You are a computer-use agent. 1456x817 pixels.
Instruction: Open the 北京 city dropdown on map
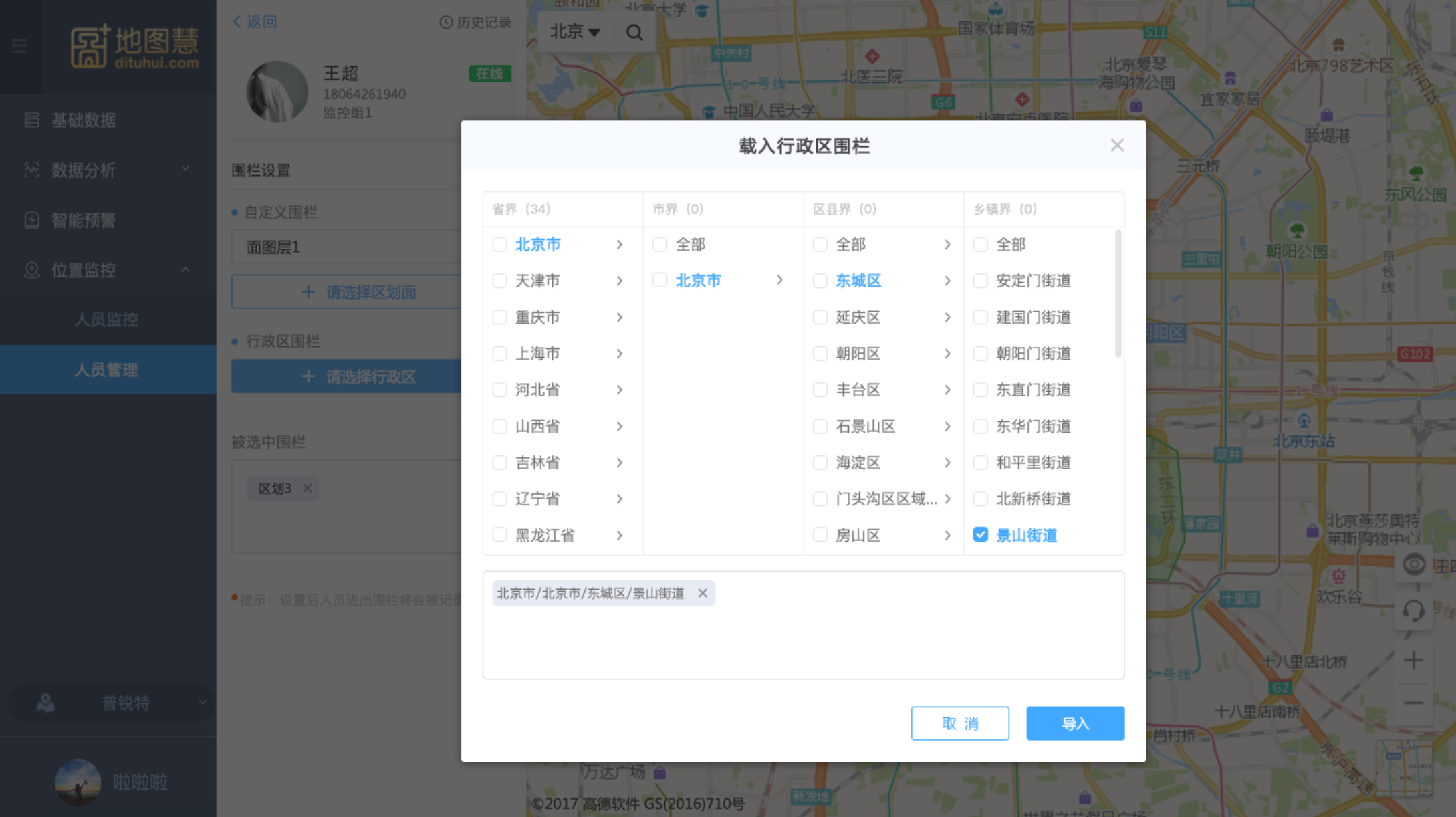coord(574,31)
